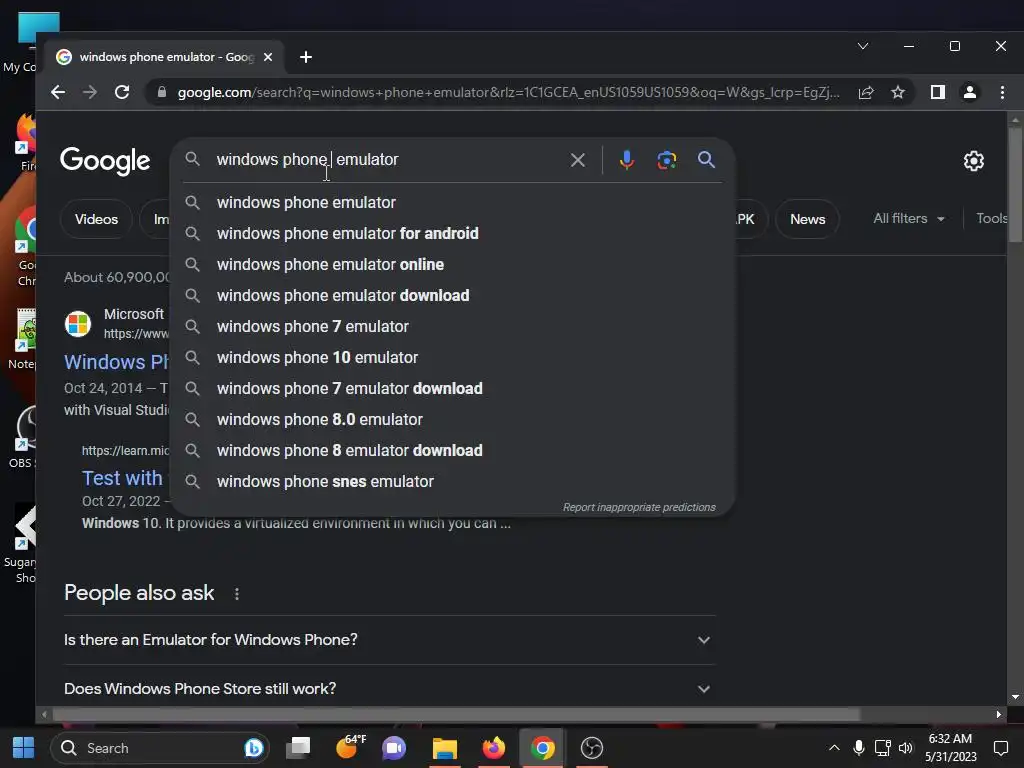Open volume control speaker icon
Viewport: 1024px width, 768px height.
click(x=906, y=748)
